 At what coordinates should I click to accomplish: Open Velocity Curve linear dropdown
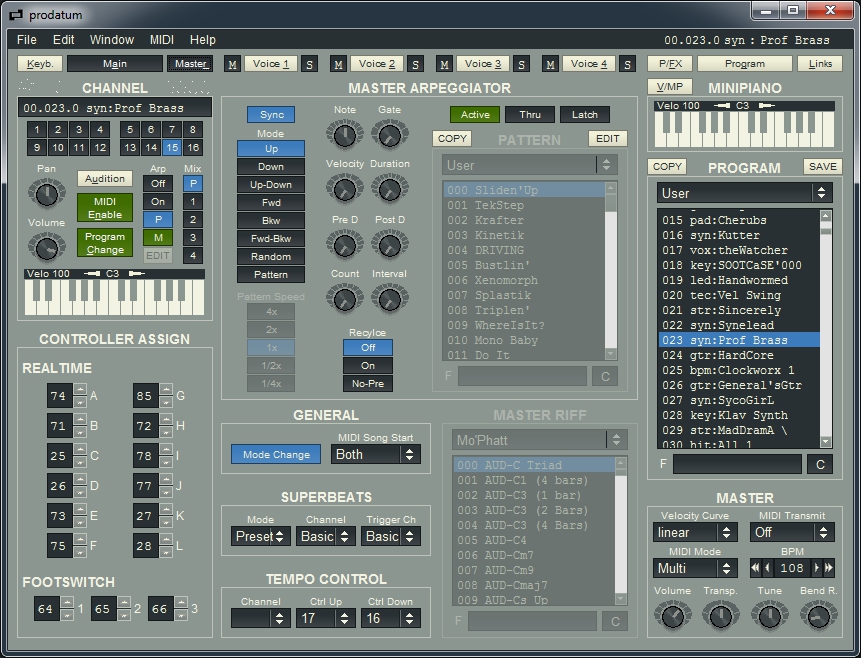[x=695, y=532]
